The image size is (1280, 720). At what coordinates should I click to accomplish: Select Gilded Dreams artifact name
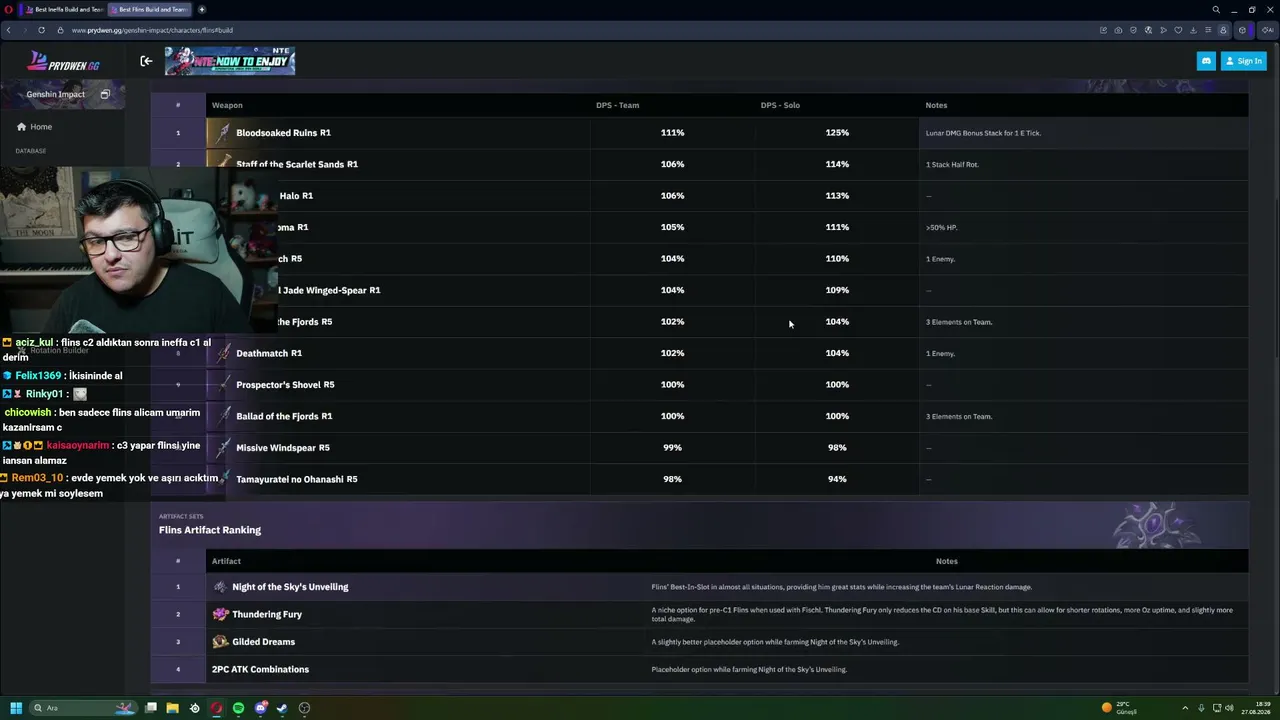click(x=264, y=642)
